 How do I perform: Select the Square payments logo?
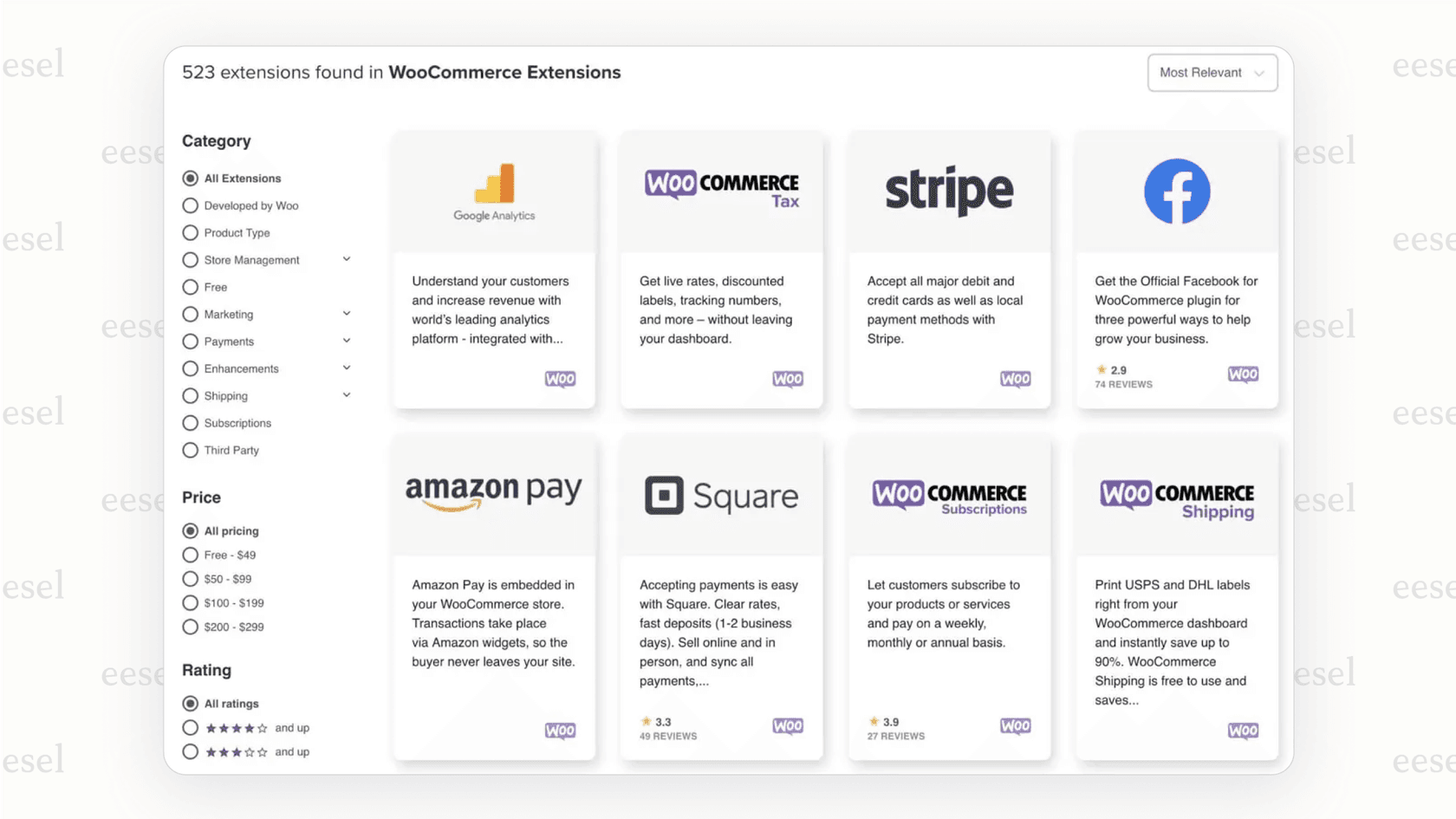tap(721, 494)
